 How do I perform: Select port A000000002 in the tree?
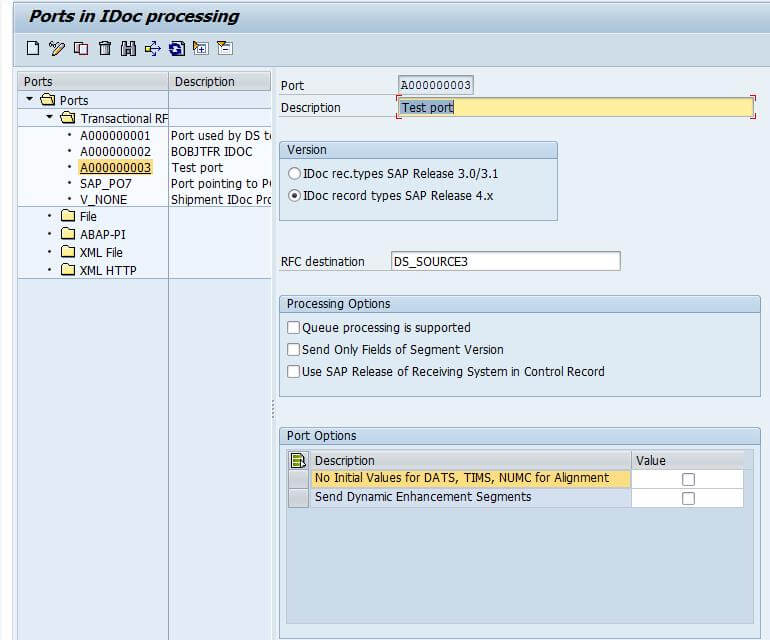point(115,152)
